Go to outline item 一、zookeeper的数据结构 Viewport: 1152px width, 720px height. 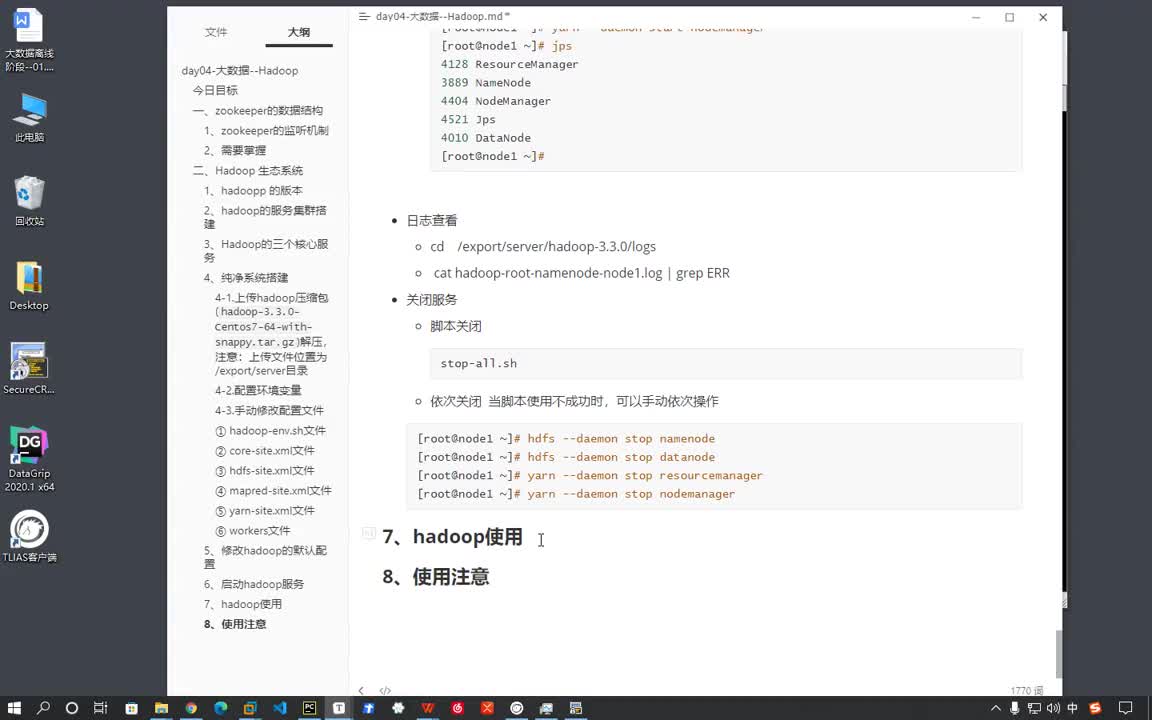click(x=257, y=110)
